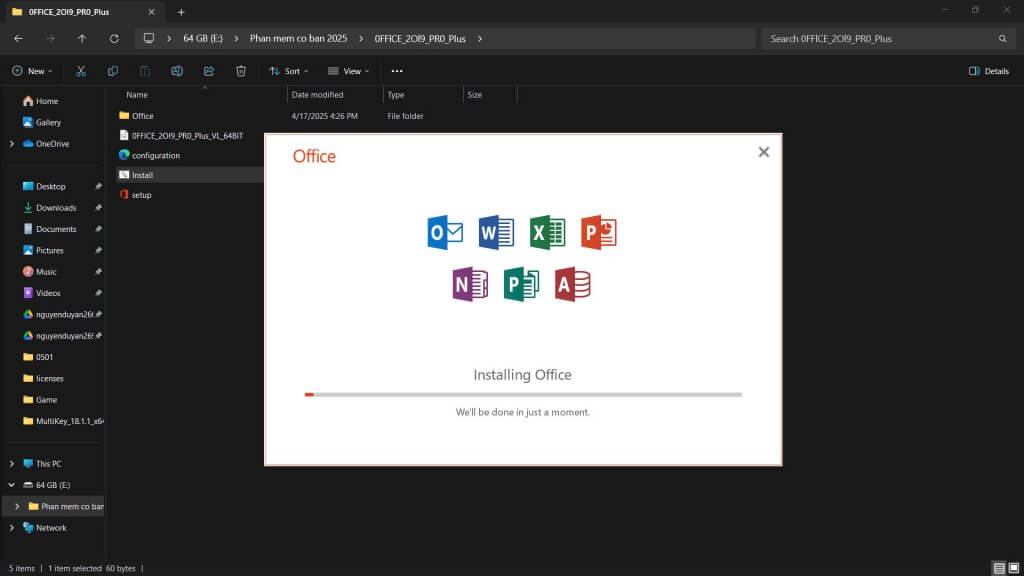Navigate up one folder level
Image resolution: width=1024 pixels, height=576 pixels.
coord(82,38)
